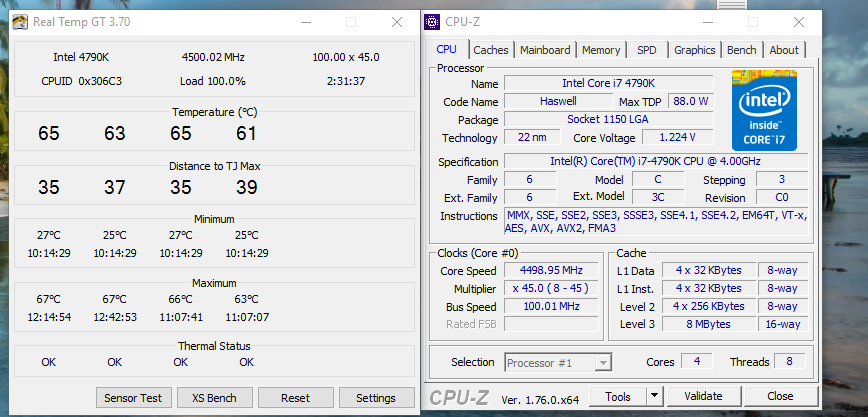Start the XS Bench benchmark
Screen dimensions: 868x417
pos(214,398)
